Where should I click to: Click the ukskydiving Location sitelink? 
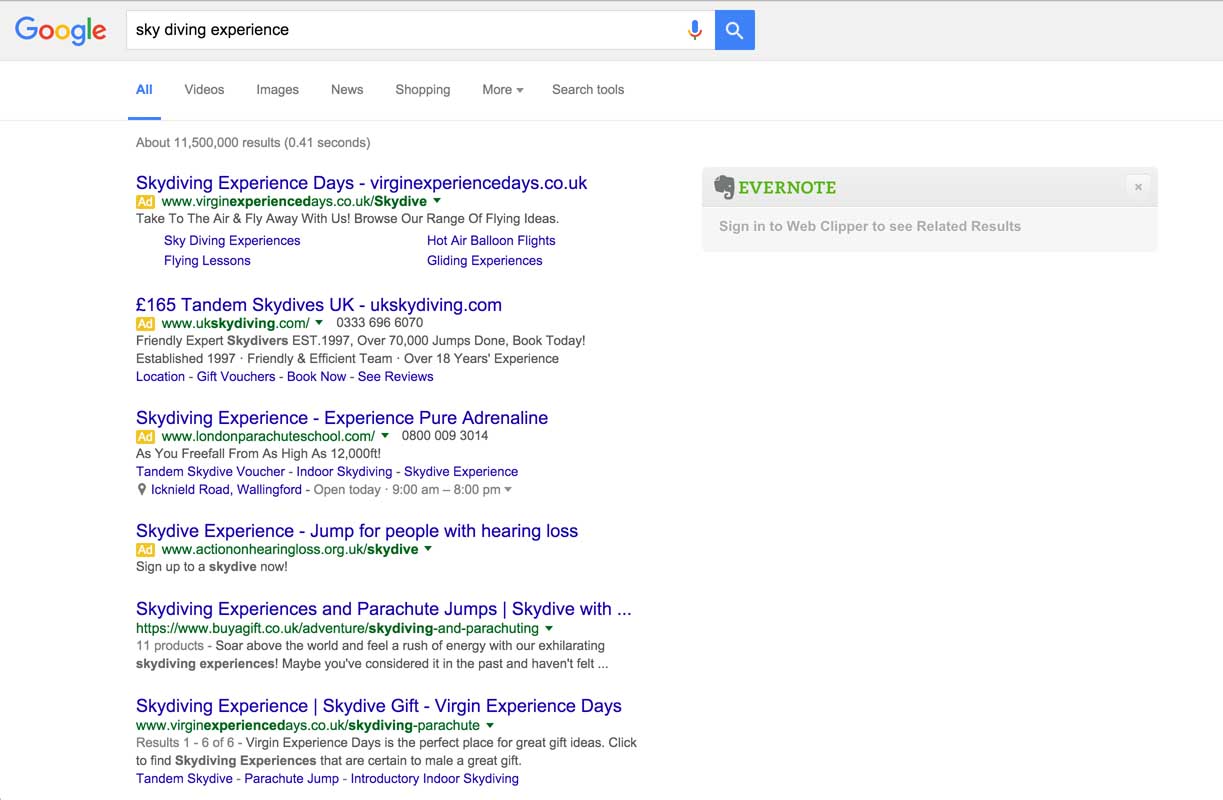(x=160, y=377)
